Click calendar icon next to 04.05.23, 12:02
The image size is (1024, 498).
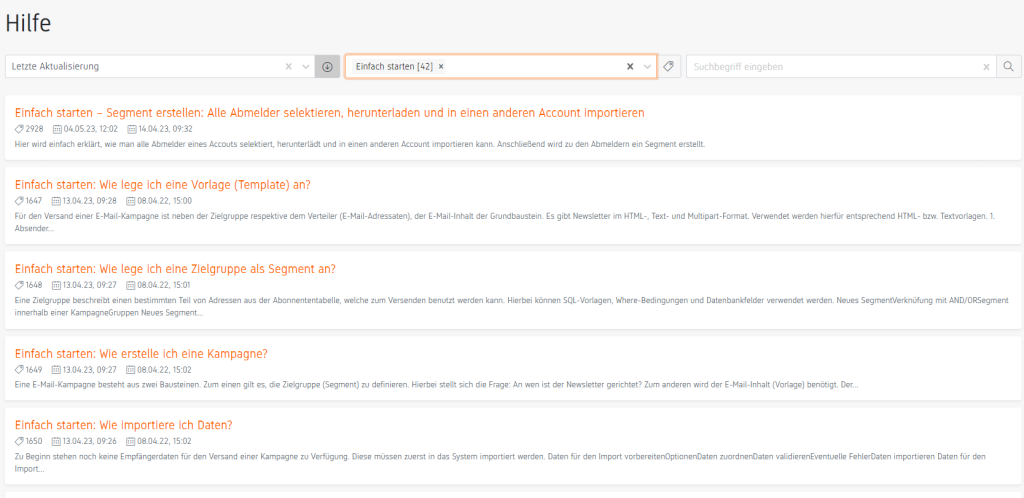(58, 129)
